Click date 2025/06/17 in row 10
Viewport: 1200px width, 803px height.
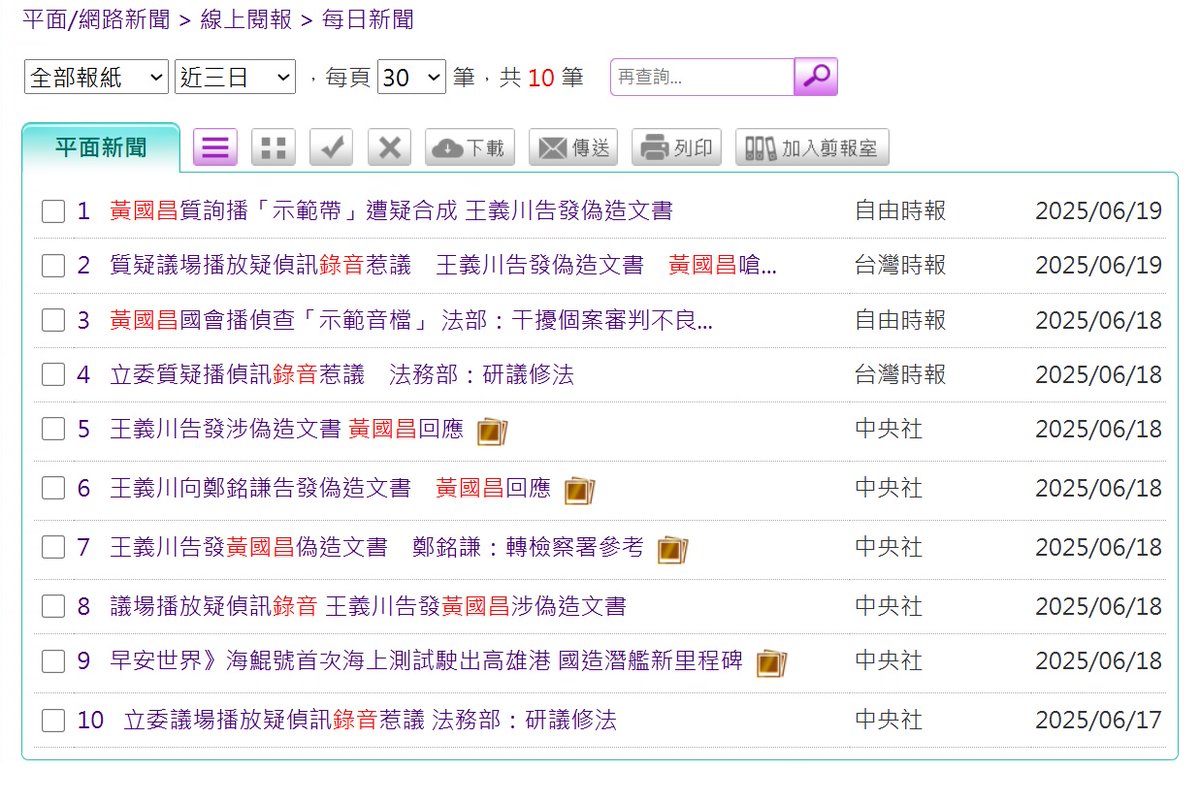[1099, 721]
